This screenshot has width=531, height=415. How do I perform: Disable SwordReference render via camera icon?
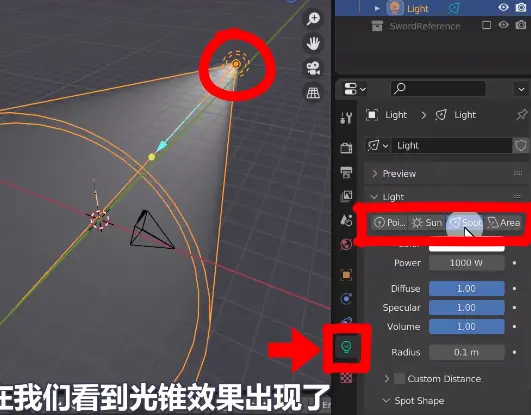point(521,25)
